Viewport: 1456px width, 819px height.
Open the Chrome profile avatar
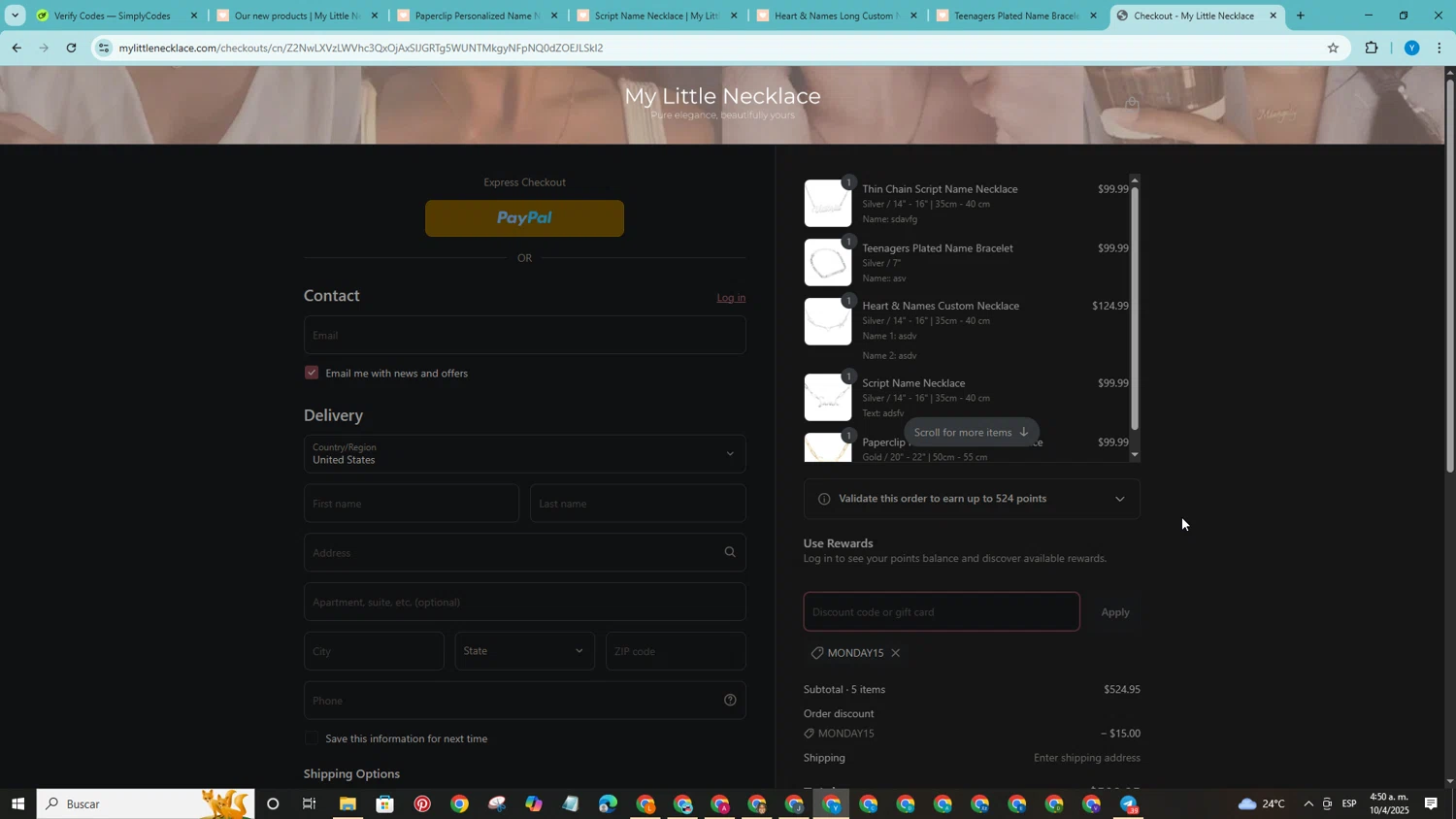pos(1411,48)
